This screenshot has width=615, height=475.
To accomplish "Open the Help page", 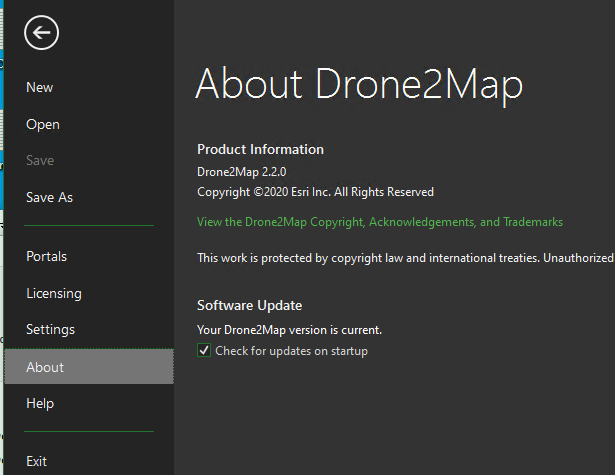I will click(x=40, y=403).
